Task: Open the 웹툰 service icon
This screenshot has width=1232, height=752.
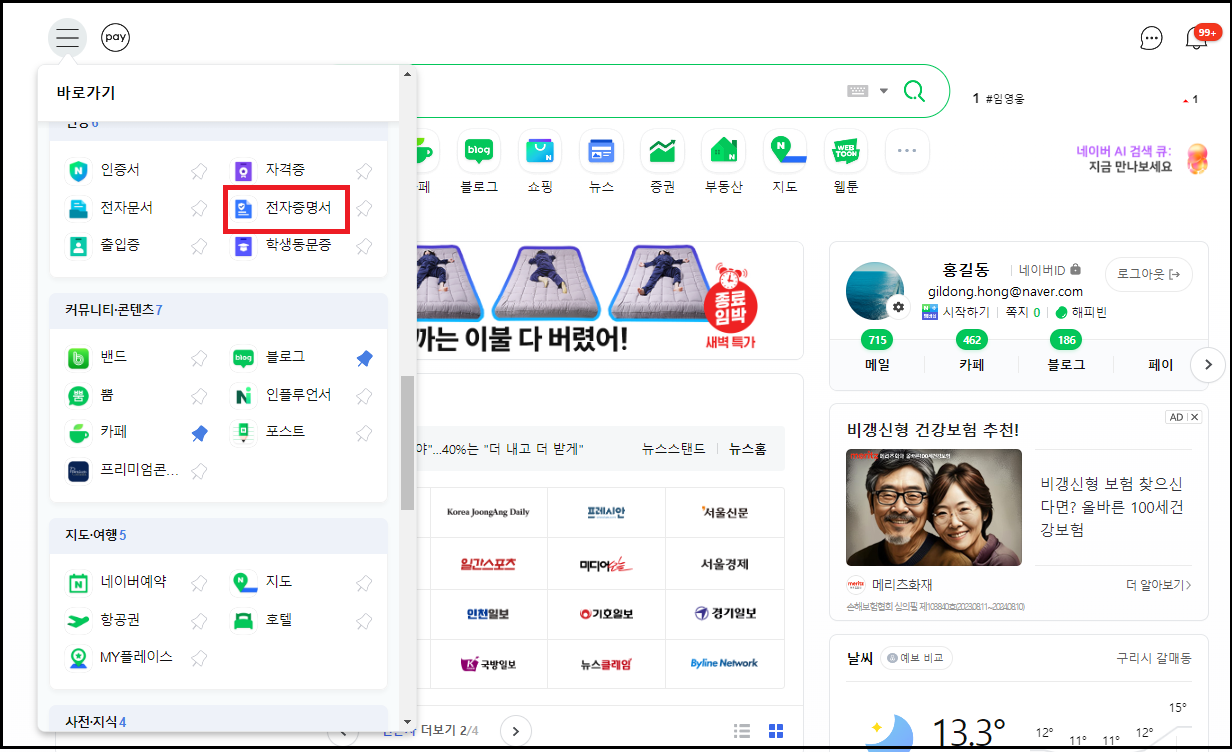Action: (x=845, y=152)
